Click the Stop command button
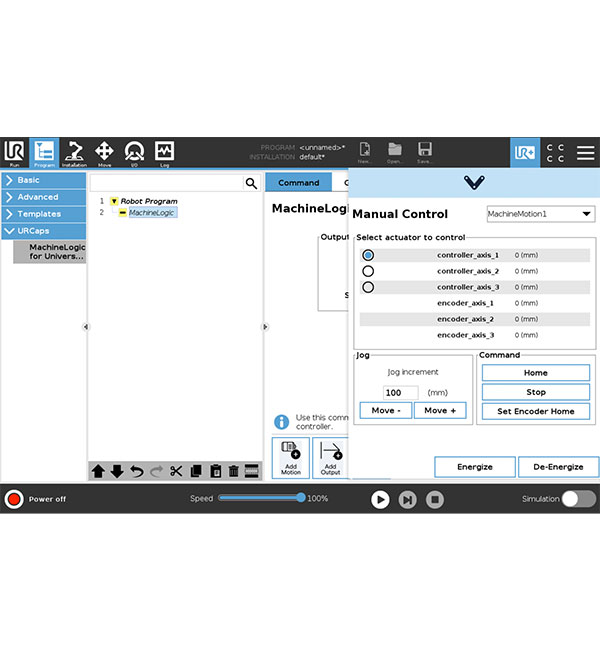600x650 pixels. coord(536,392)
